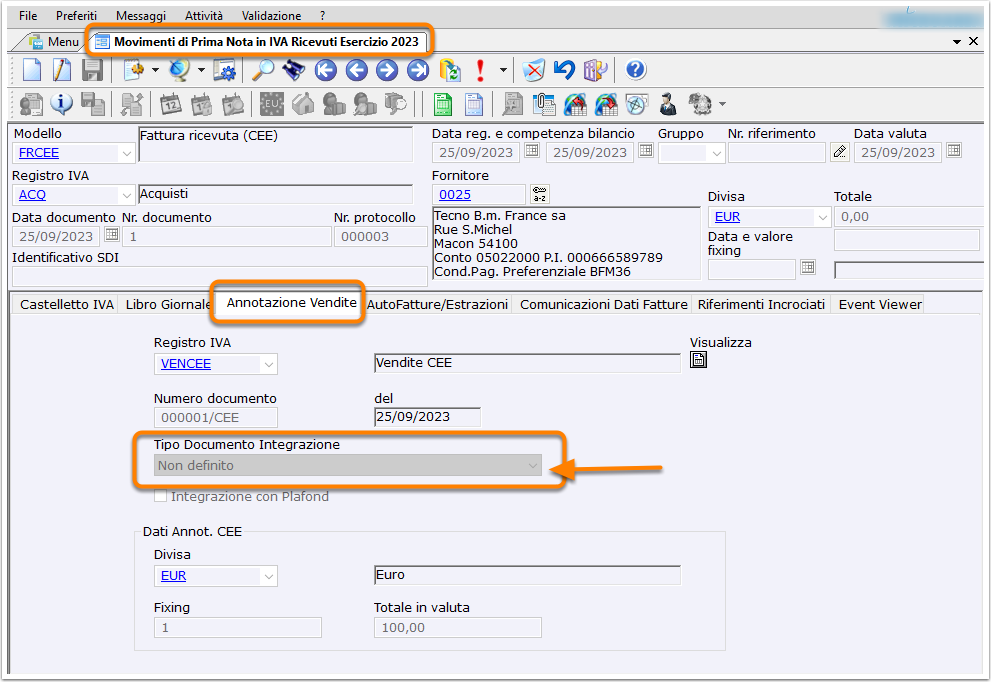991x682 pixels.
Task: Click the magnifying glass search icon
Action: [263, 70]
